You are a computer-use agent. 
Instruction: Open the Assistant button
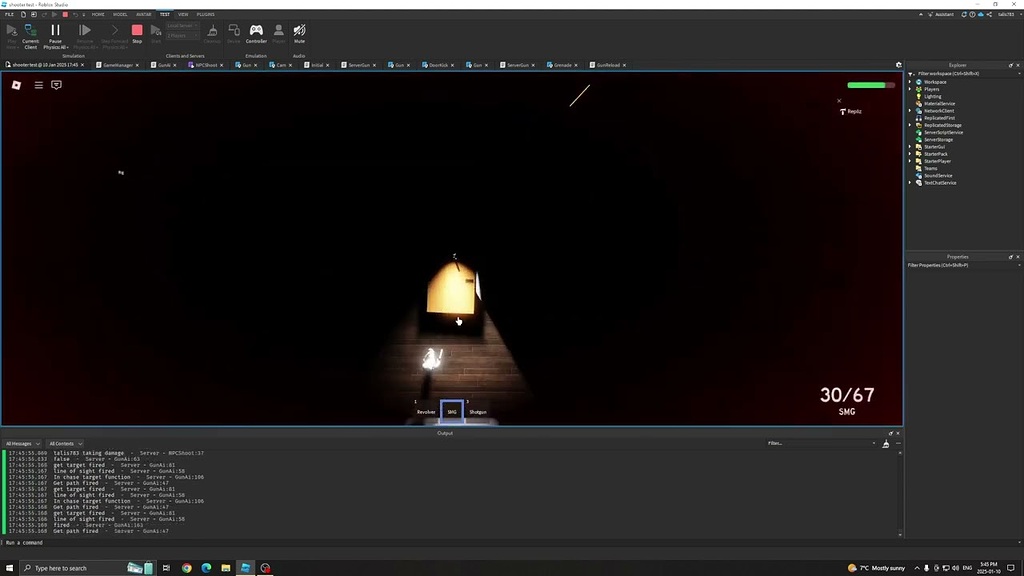(x=940, y=14)
